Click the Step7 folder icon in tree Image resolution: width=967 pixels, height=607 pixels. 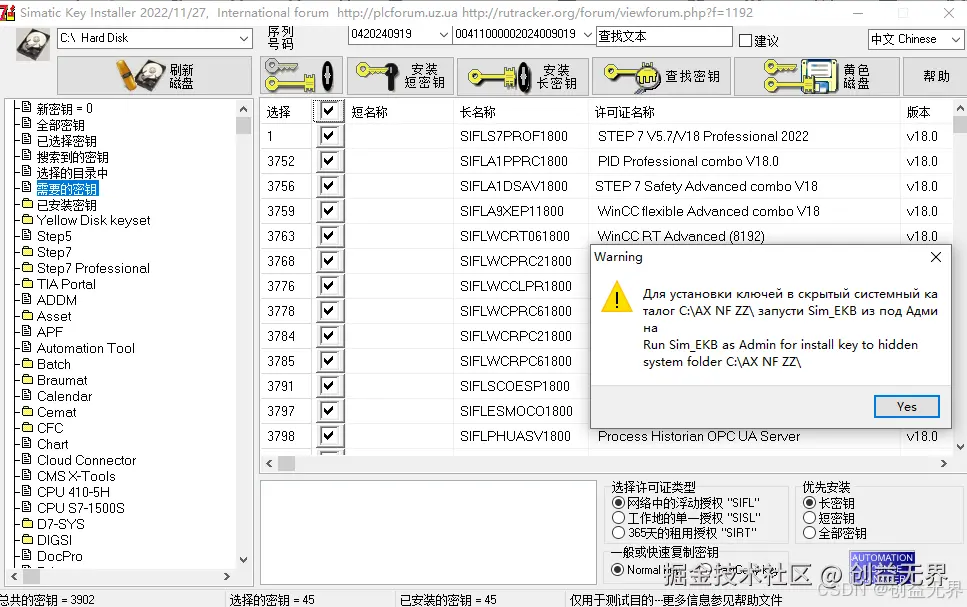click(27, 251)
